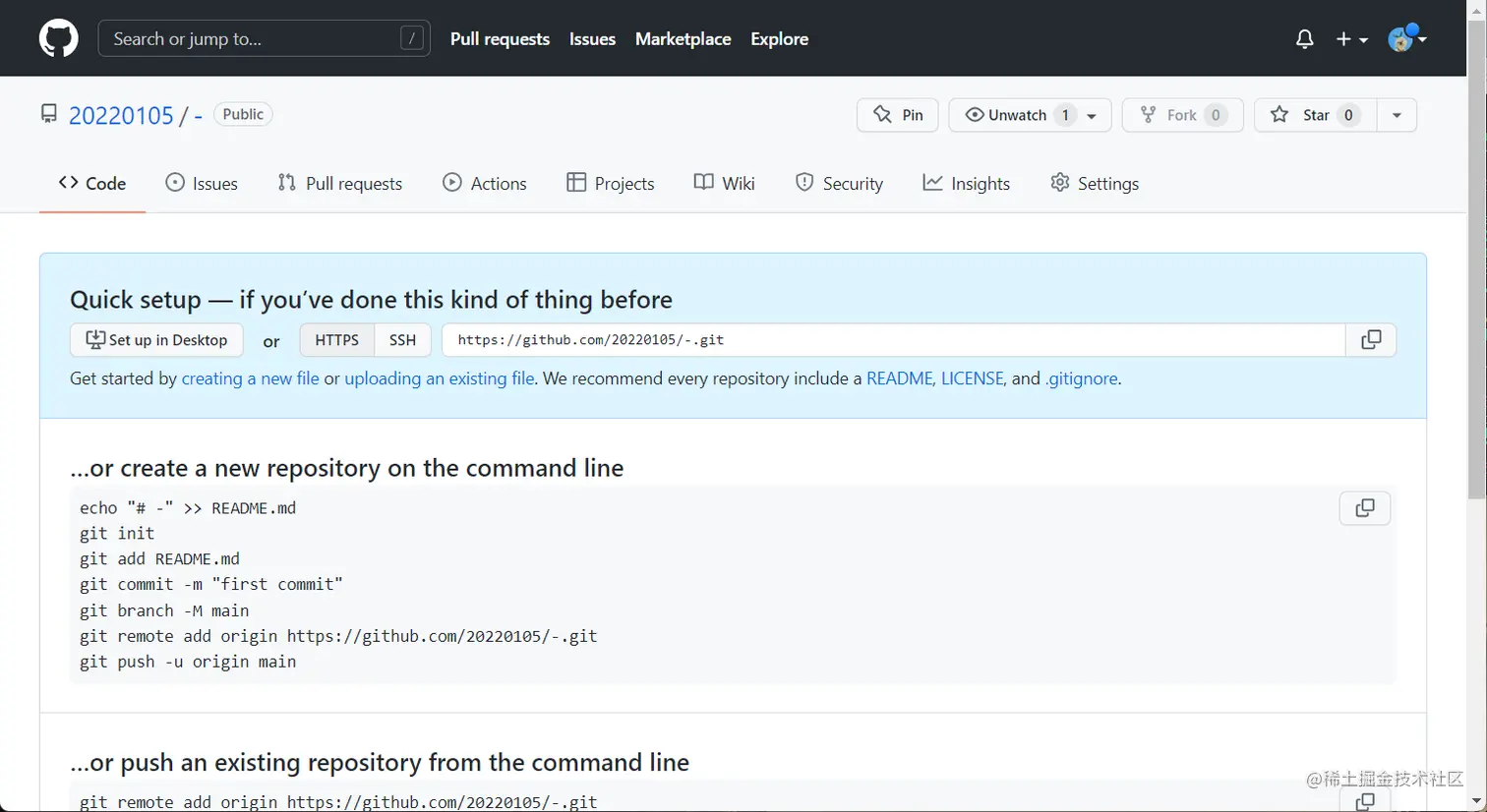Image resolution: width=1487 pixels, height=812 pixels.
Task: Copy the clone URL to clipboard
Action: (x=1371, y=340)
